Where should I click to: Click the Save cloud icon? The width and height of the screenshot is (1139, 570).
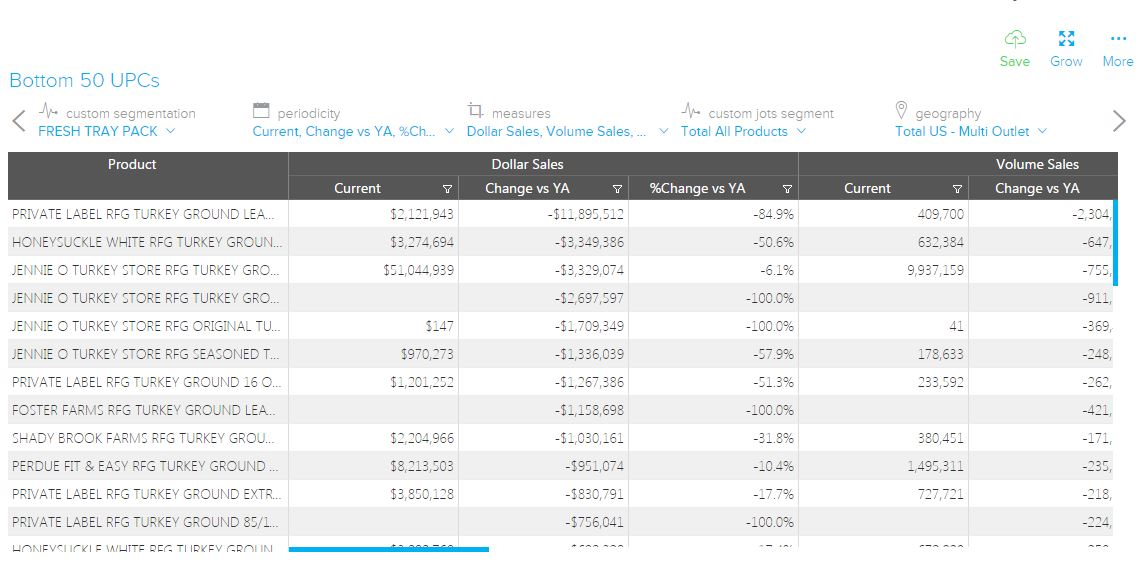coord(1014,40)
